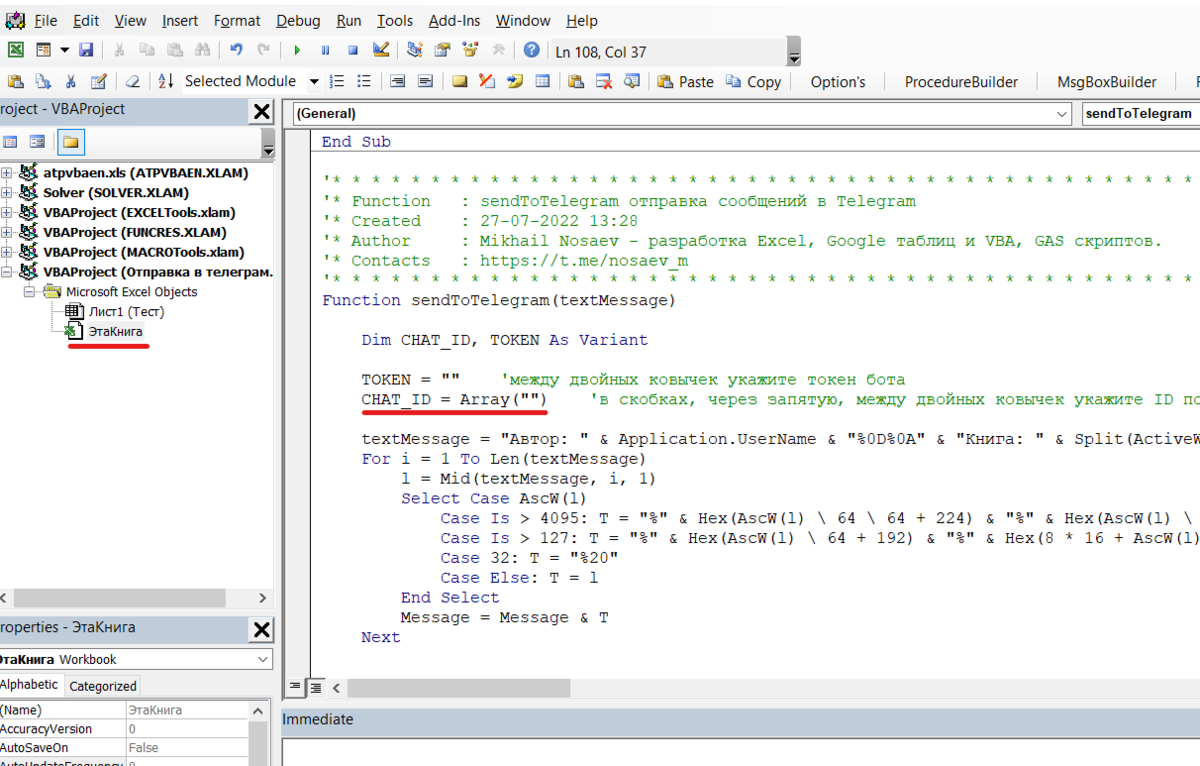Run the macro with the green play icon
The image size is (1200, 766).
[x=297, y=50]
